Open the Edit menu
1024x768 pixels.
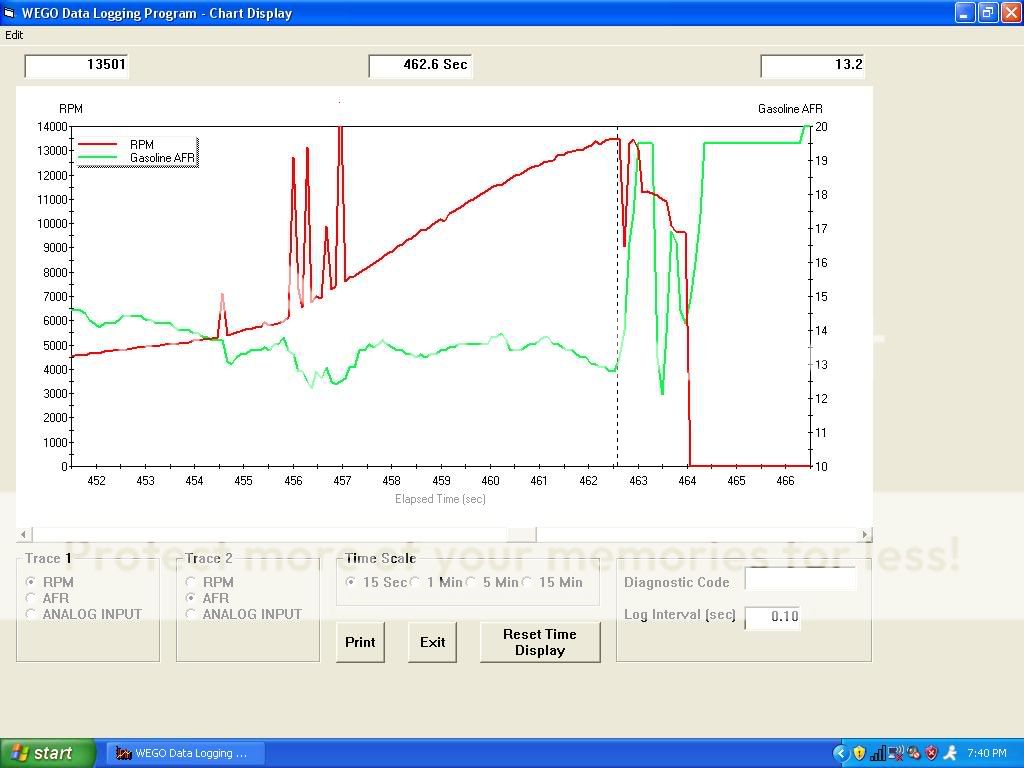click(14, 35)
